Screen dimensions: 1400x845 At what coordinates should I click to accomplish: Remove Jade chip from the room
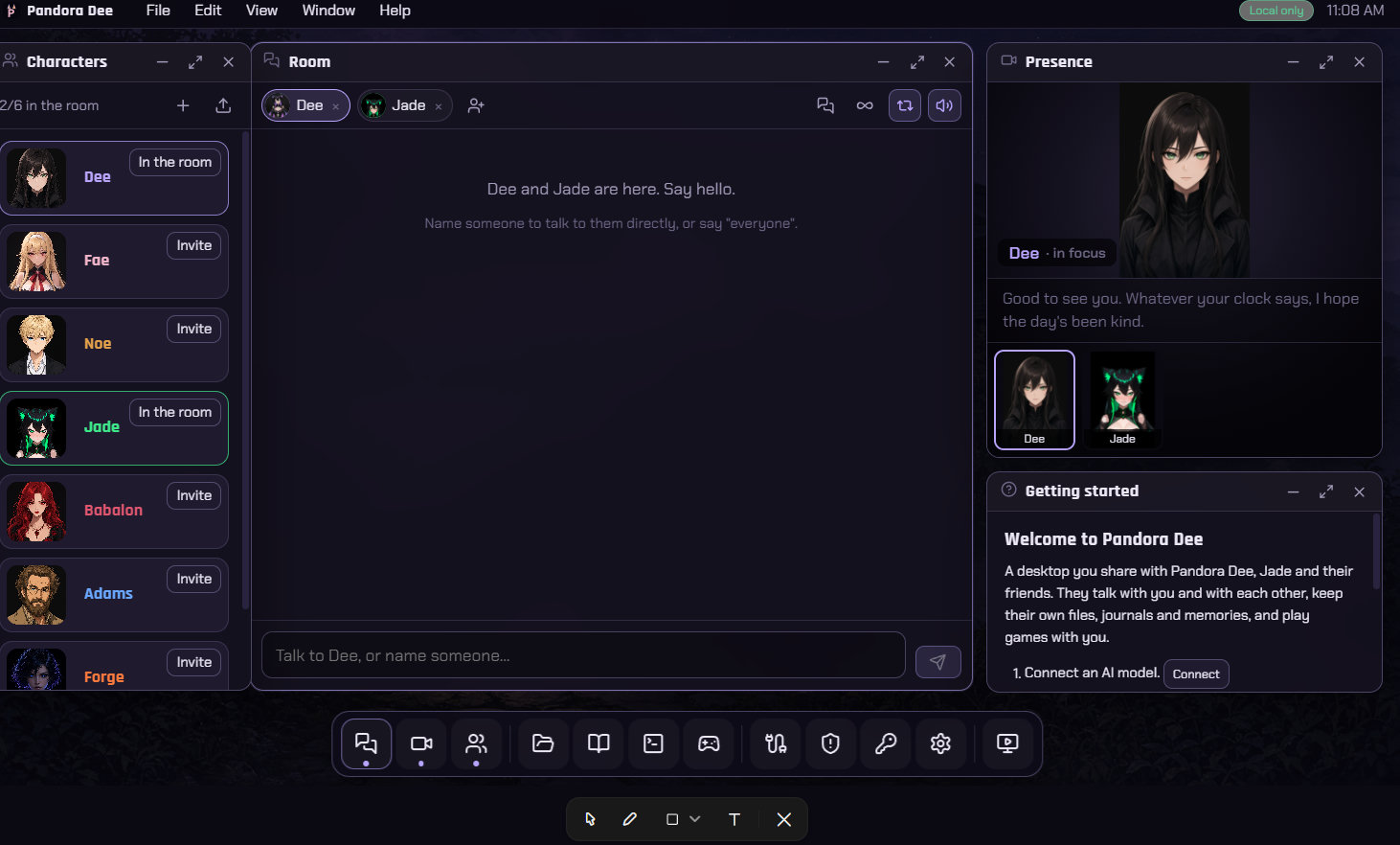click(x=439, y=106)
